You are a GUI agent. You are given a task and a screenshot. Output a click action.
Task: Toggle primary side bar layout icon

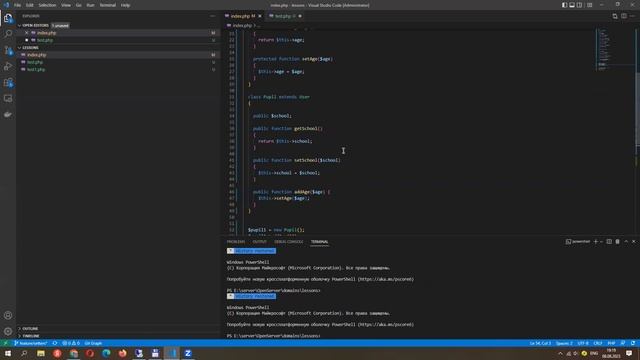click(564, 5)
